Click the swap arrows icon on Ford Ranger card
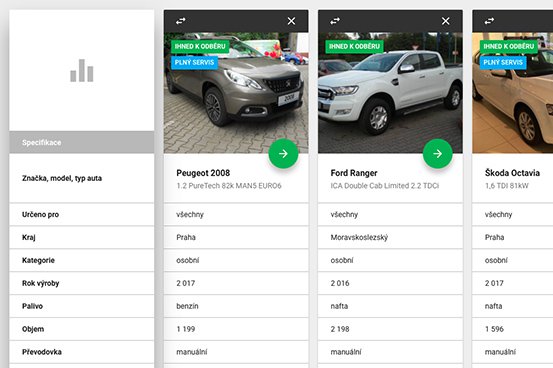The height and width of the screenshot is (368, 553). tap(335, 21)
